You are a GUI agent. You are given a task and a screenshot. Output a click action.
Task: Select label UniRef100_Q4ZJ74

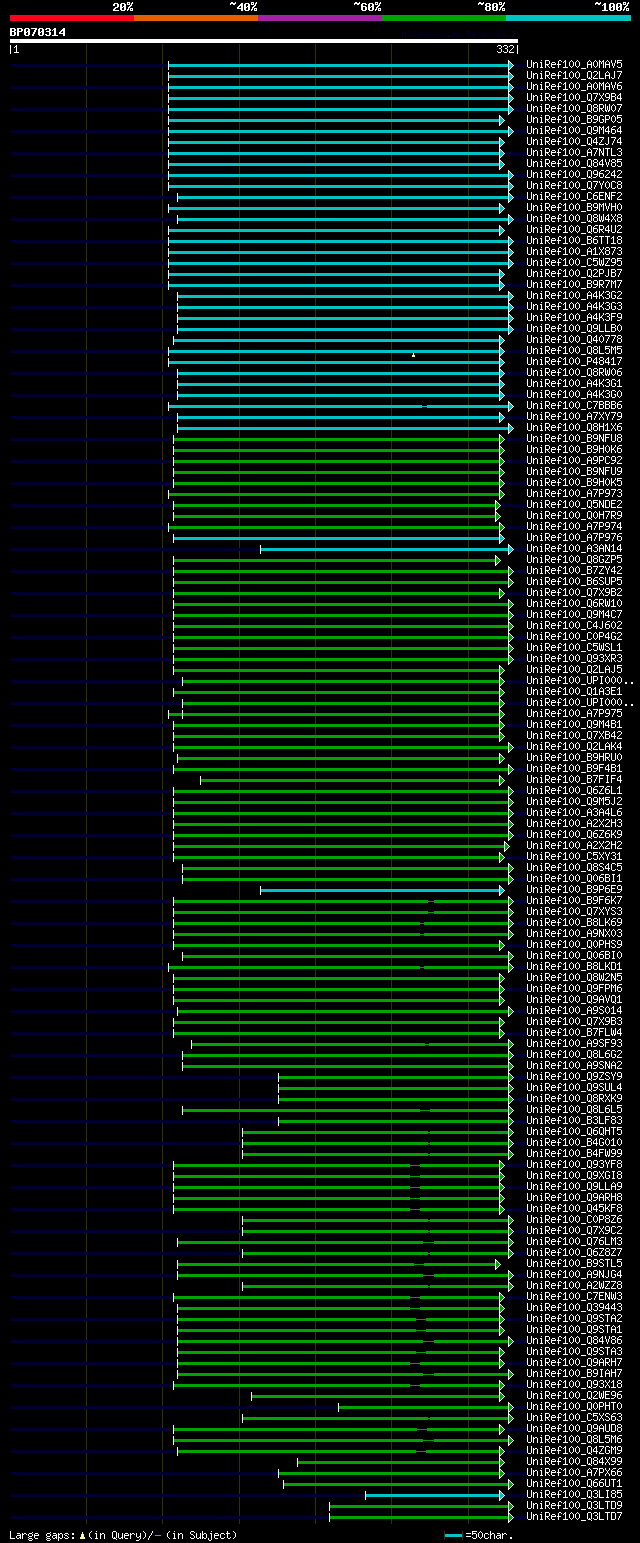[574, 141]
